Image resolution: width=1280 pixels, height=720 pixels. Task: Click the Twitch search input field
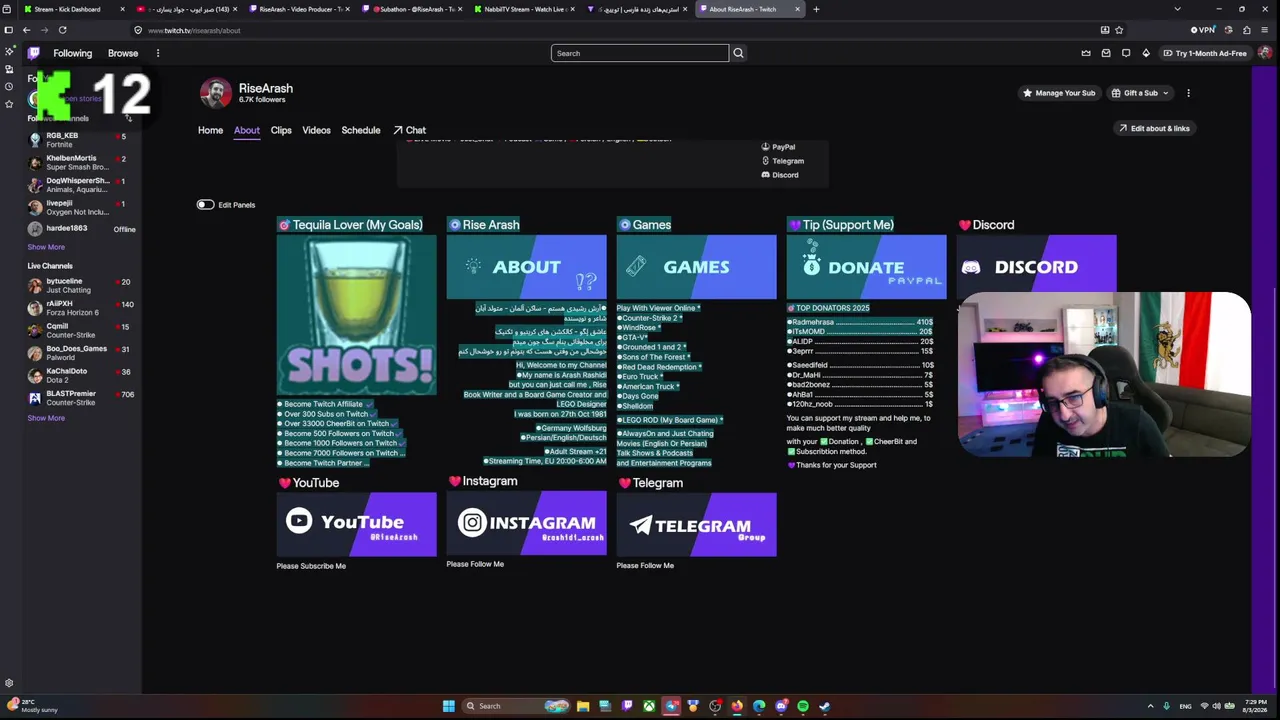click(x=640, y=53)
